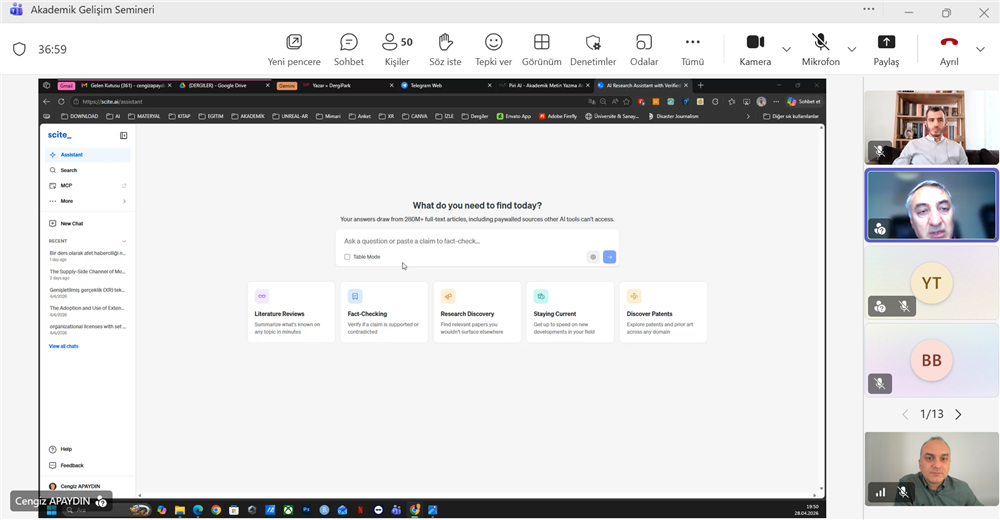Expand the Mikrofon options arrow

pyautogui.click(x=852, y=49)
